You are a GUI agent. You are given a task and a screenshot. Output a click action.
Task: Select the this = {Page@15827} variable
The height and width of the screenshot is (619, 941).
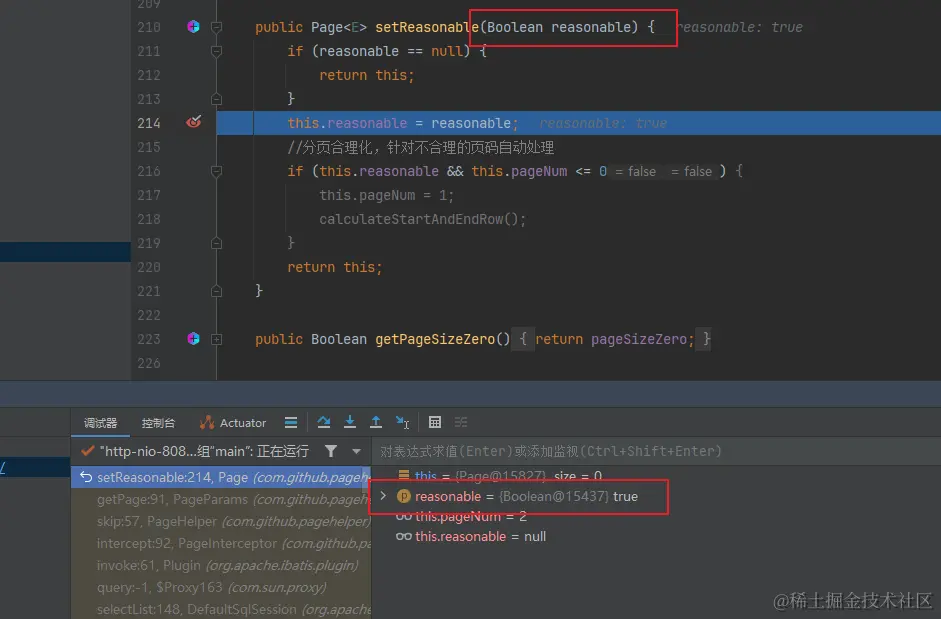tap(499, 476)
